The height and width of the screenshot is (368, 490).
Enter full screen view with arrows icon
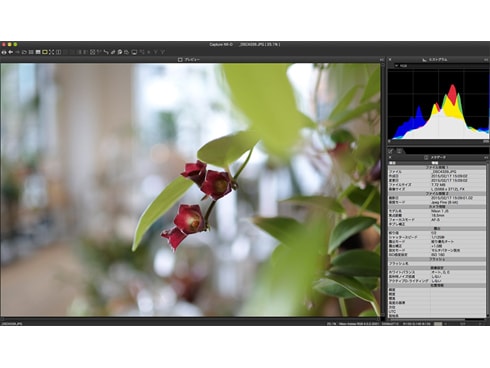point(51,52)
